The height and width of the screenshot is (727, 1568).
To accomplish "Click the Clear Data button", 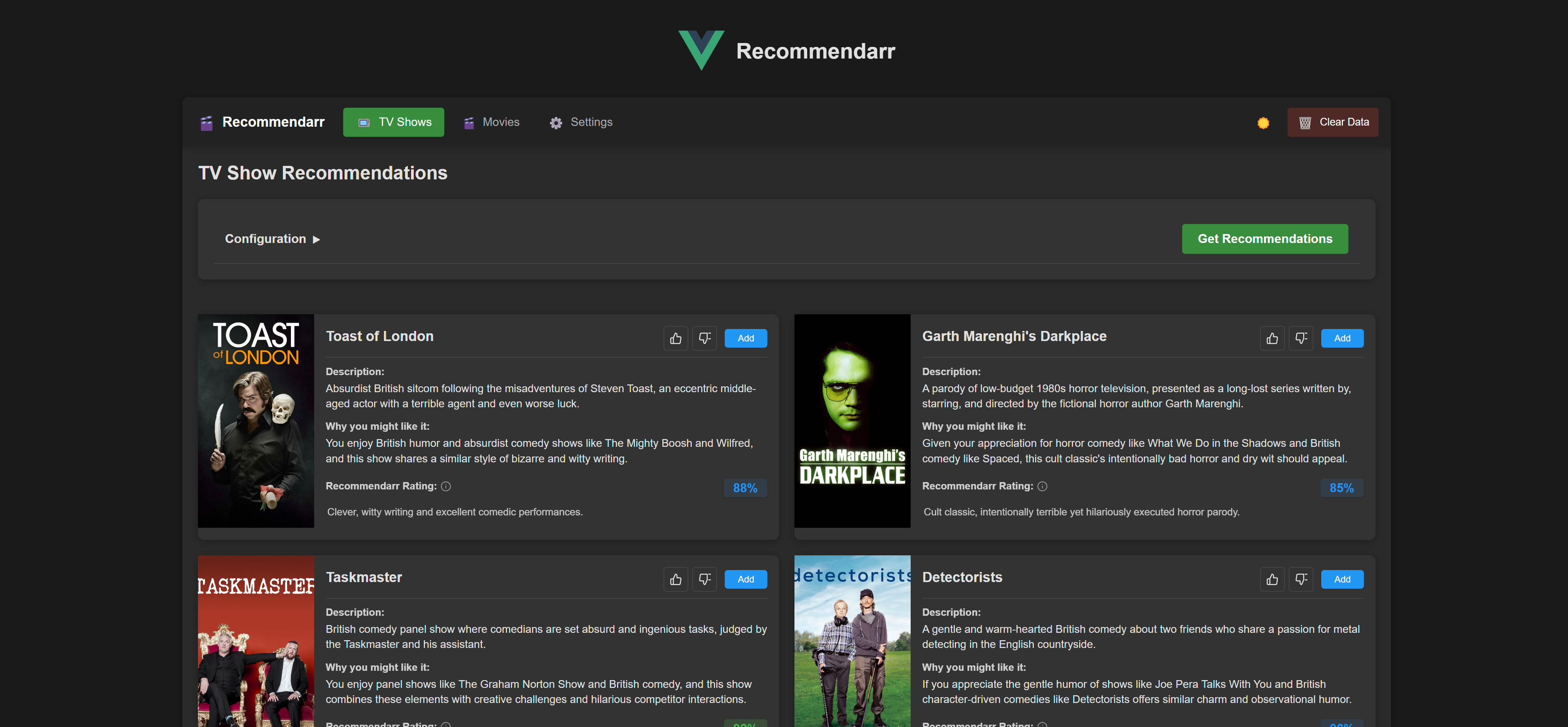I will point(1332,122).
